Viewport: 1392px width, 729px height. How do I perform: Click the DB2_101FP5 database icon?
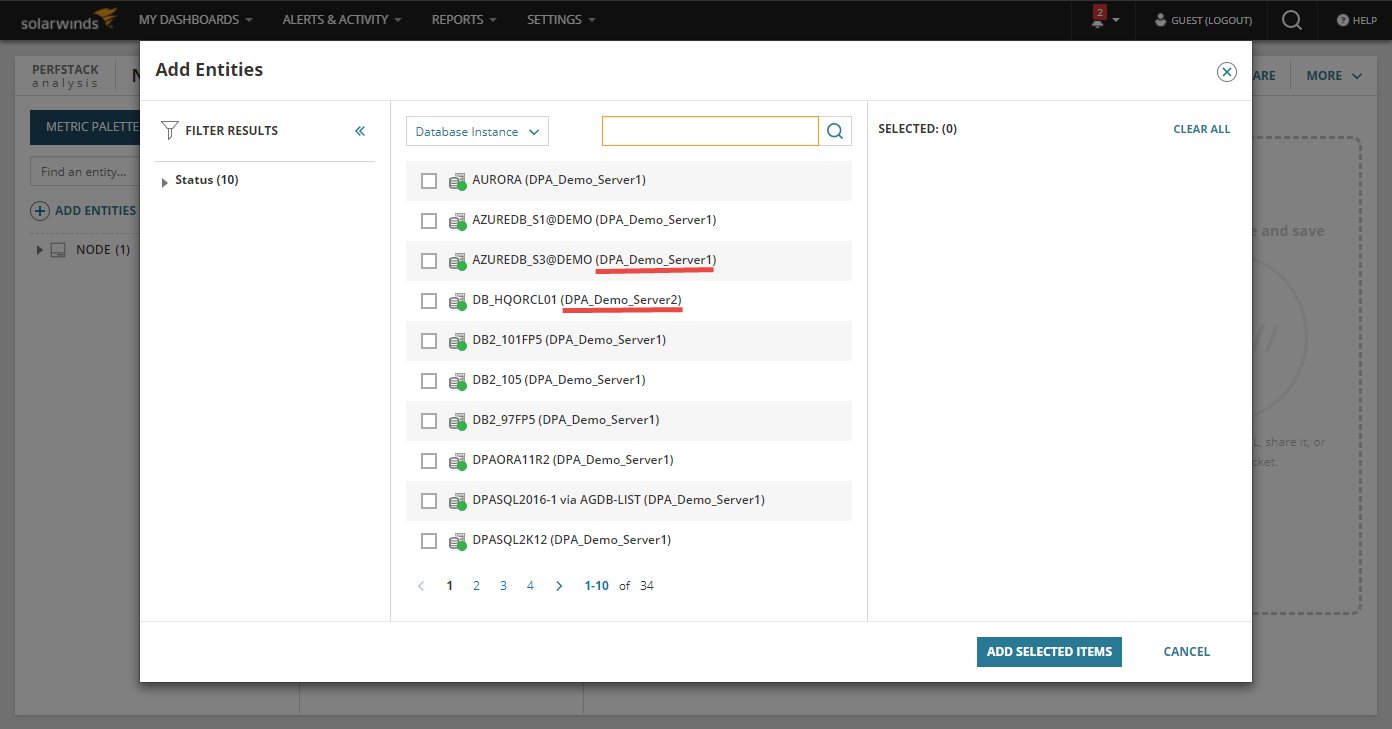coord(458,341)
